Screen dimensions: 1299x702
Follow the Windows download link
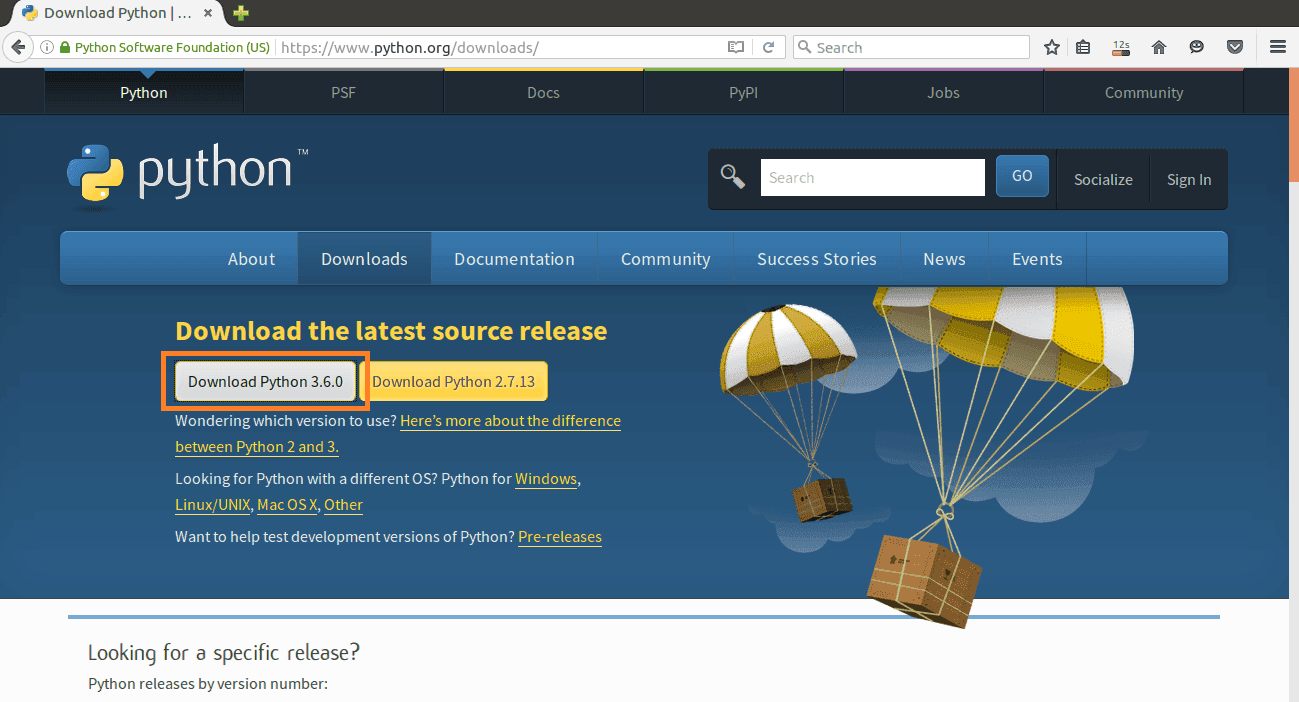(x=546, y=479)
